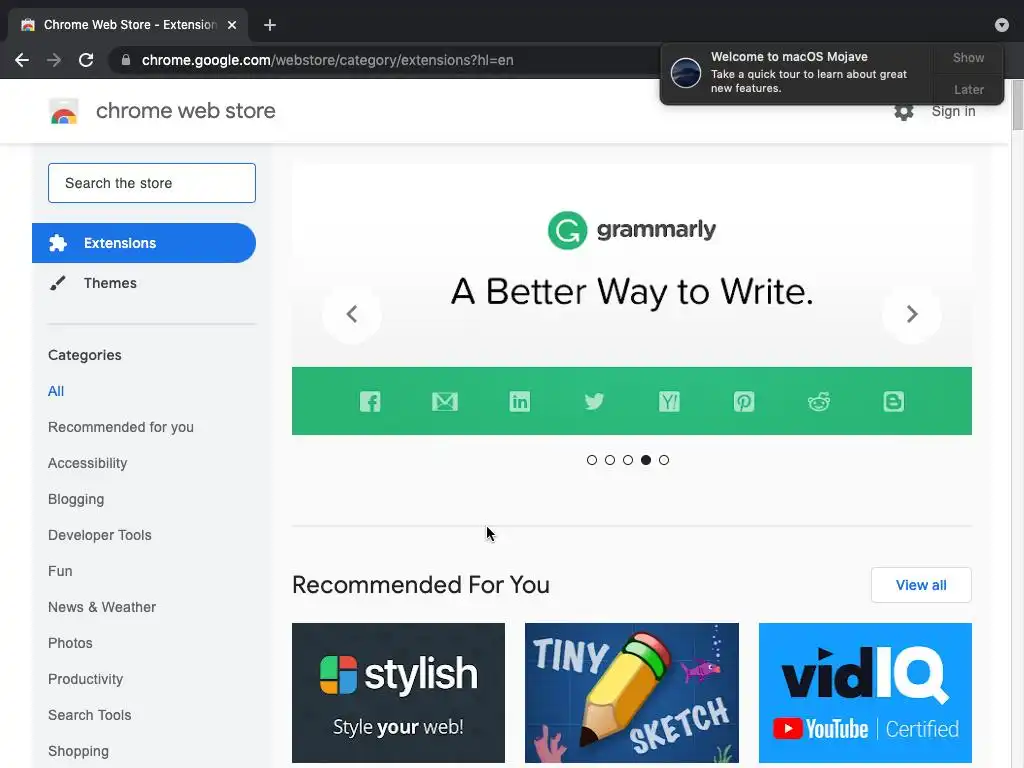Open the Developer Tools category

tap(100, 535)
